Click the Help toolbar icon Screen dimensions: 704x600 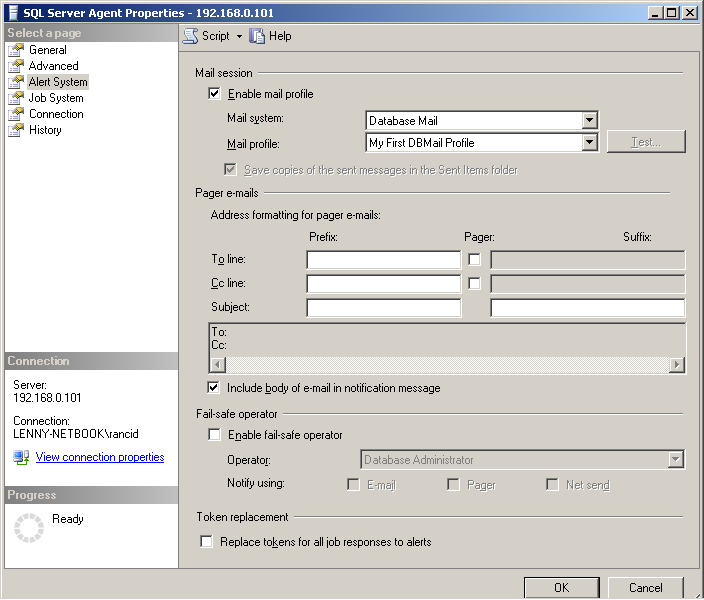257,36
